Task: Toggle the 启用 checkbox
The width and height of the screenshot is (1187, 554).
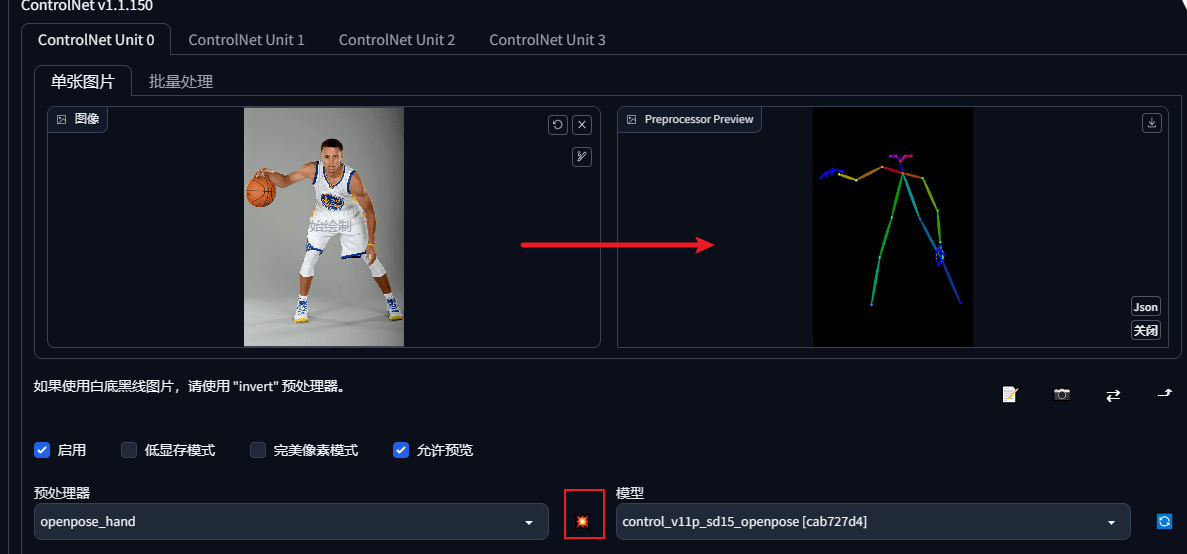Action: click(x=42, y=450)
